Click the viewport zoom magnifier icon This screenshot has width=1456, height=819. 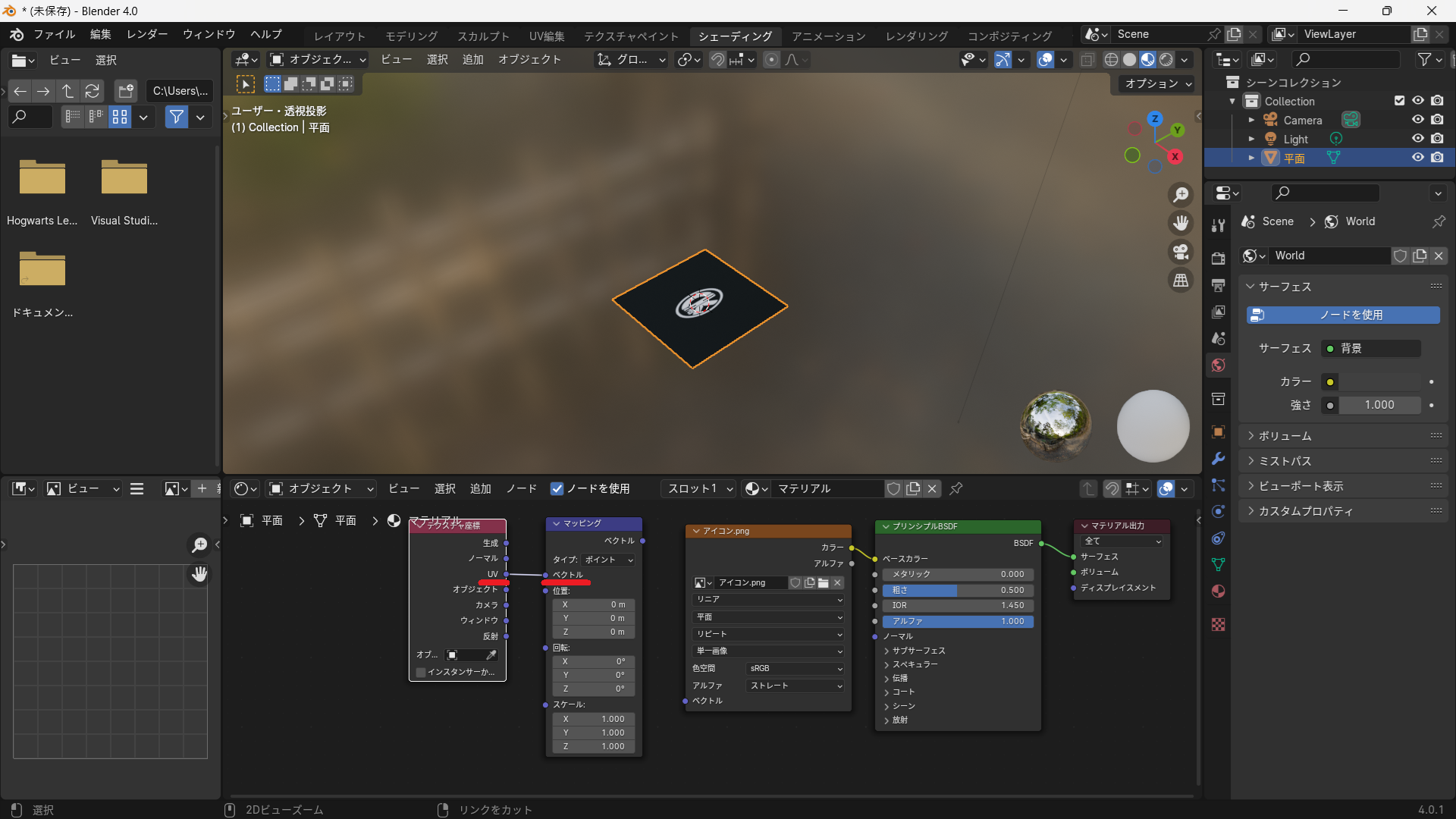click(x=1181, y=195)
